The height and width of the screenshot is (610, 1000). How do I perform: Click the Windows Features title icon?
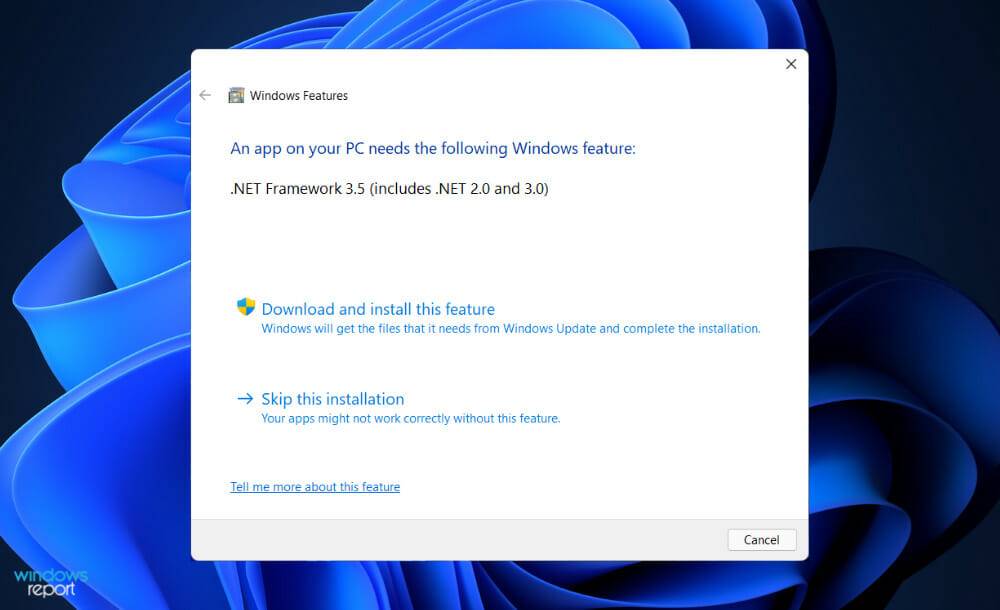tap(236, 95)
